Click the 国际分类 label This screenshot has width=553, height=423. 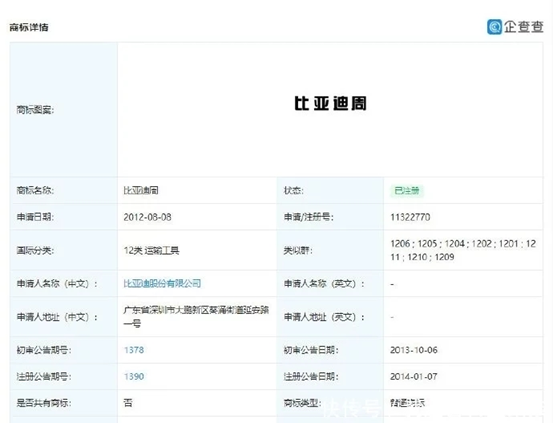click(x=35, y=250)
